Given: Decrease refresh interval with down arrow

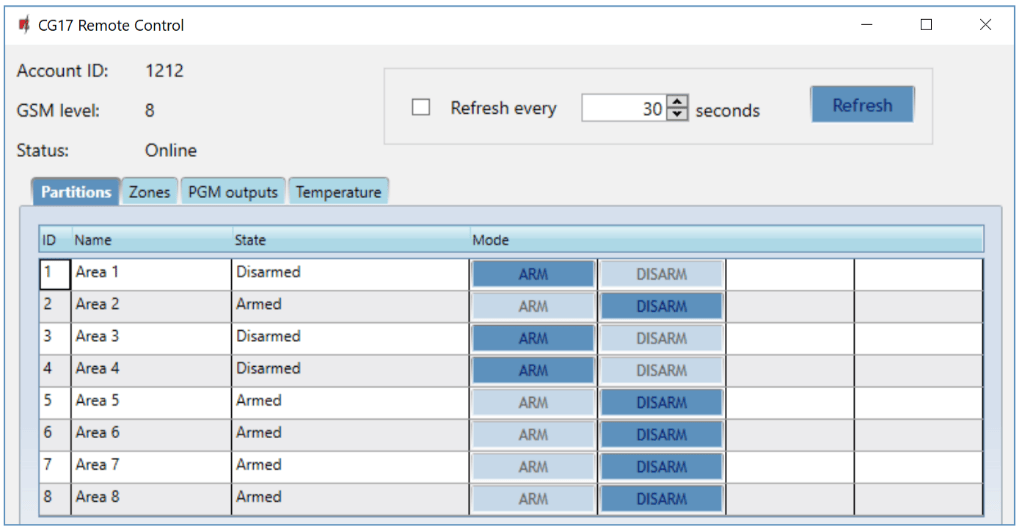Looking at the screenshot, I should pyautogui.click(x=678, y=114).
